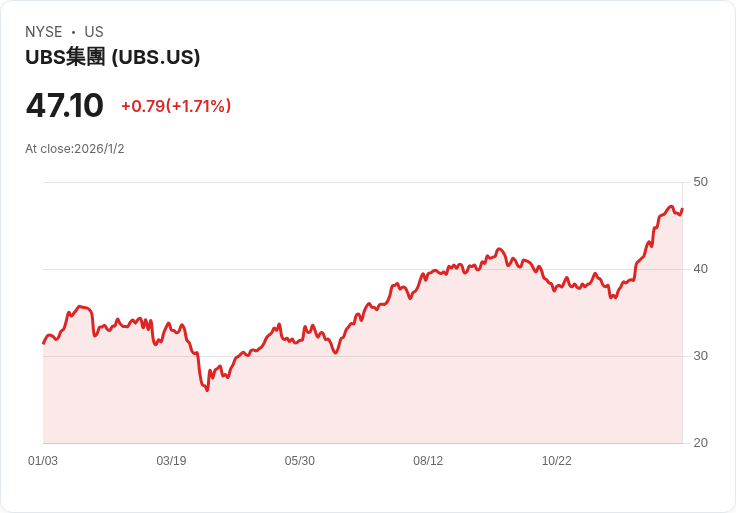Click the At close:2026/1/2 timestamp
The height and width of the screenshot is (513, 736).
(75, 149)
